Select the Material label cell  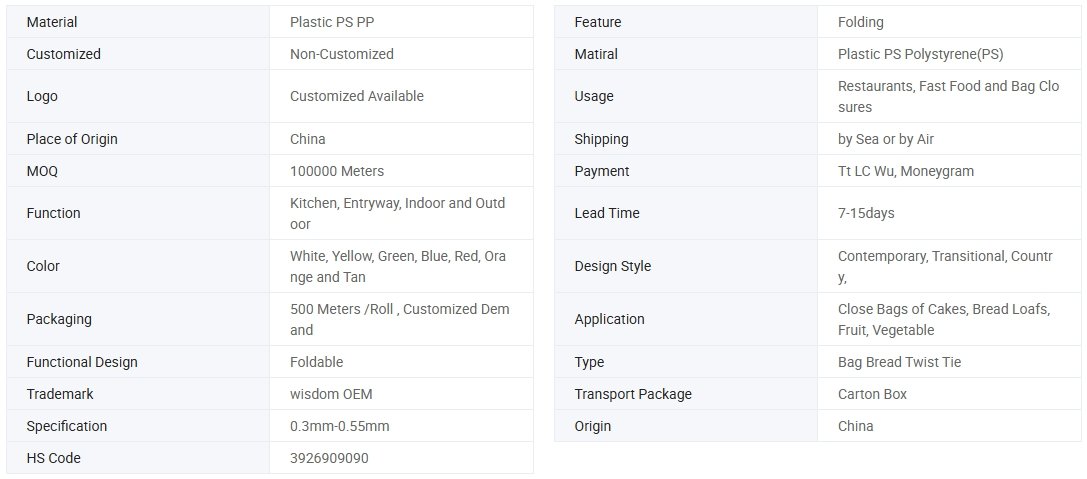pyautogui.click(x=138, y=22)
